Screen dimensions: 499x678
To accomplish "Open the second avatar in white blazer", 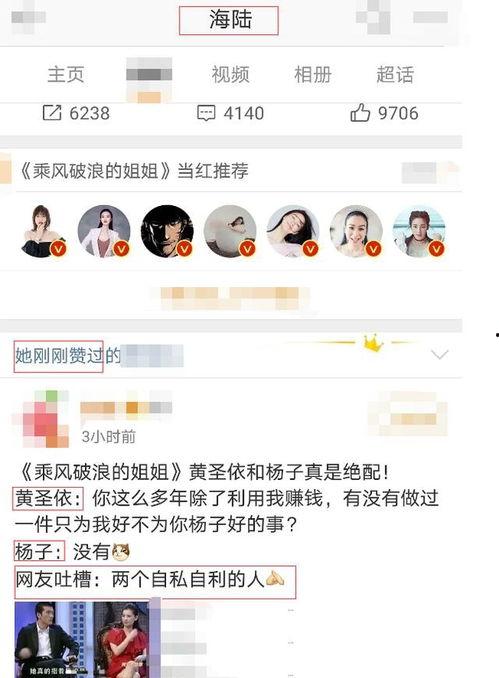I will pos(104,231).
